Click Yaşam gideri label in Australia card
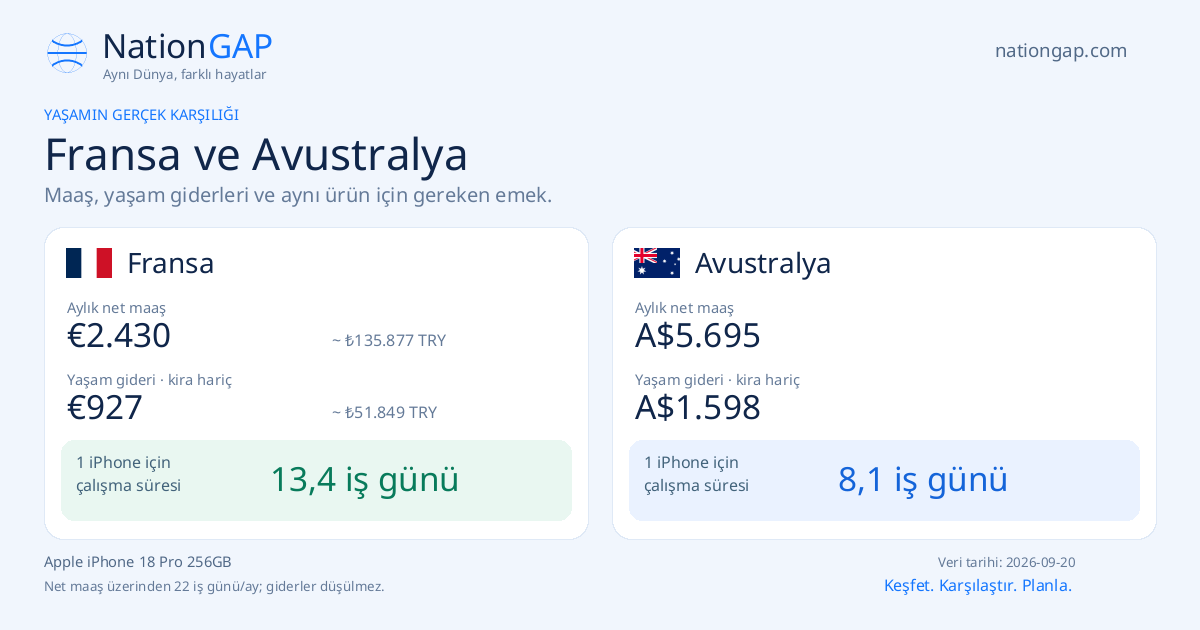Viewport: 1200px width, 630px height. [x=717, y=379]
